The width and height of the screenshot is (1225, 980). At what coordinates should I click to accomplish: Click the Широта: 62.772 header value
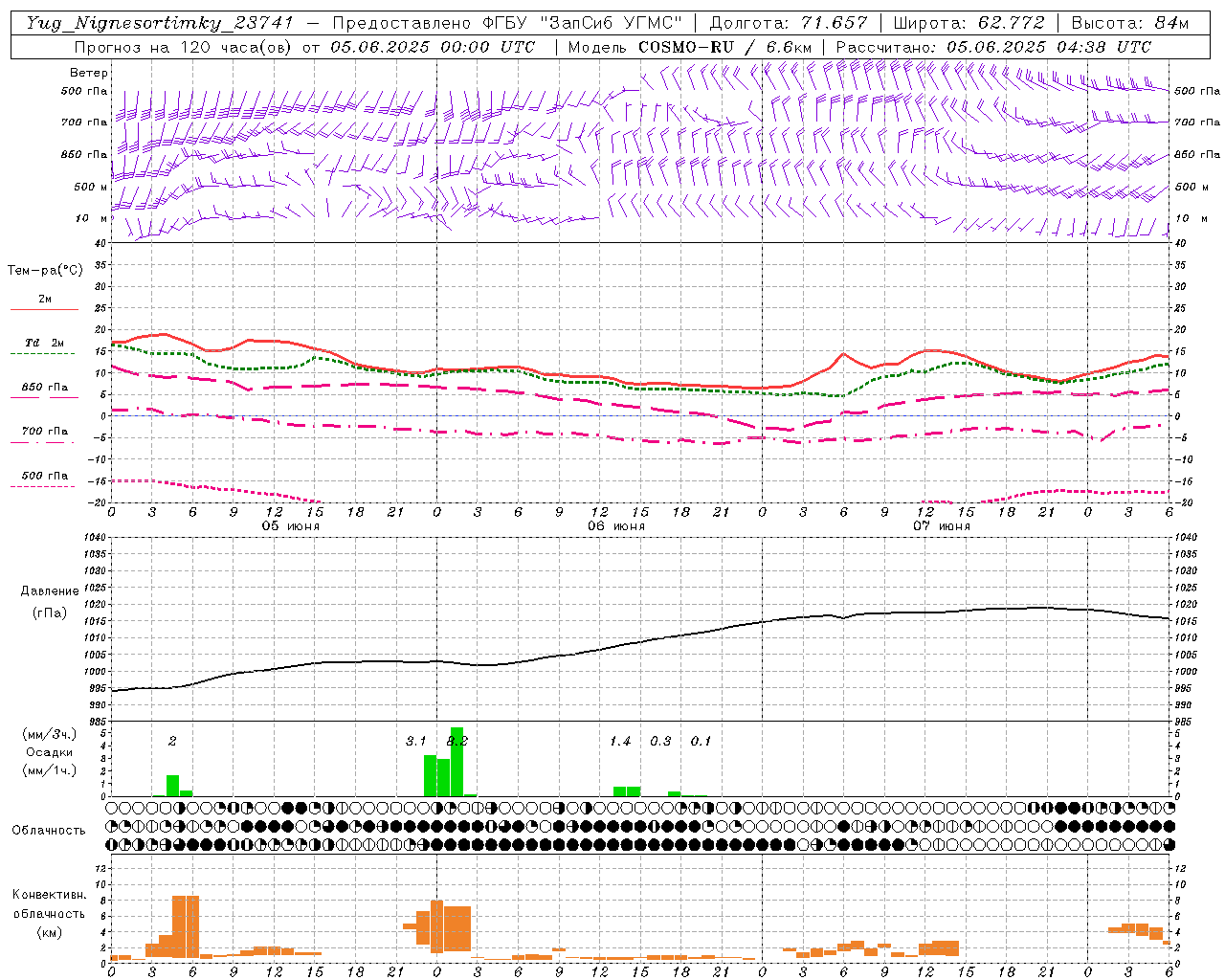coord(969,23)
